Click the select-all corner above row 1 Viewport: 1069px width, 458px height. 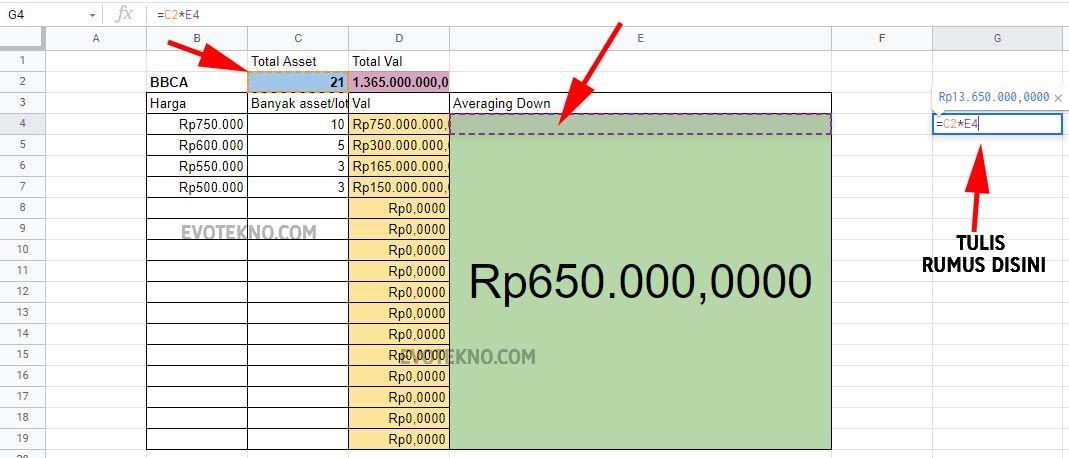coord(22,38)
